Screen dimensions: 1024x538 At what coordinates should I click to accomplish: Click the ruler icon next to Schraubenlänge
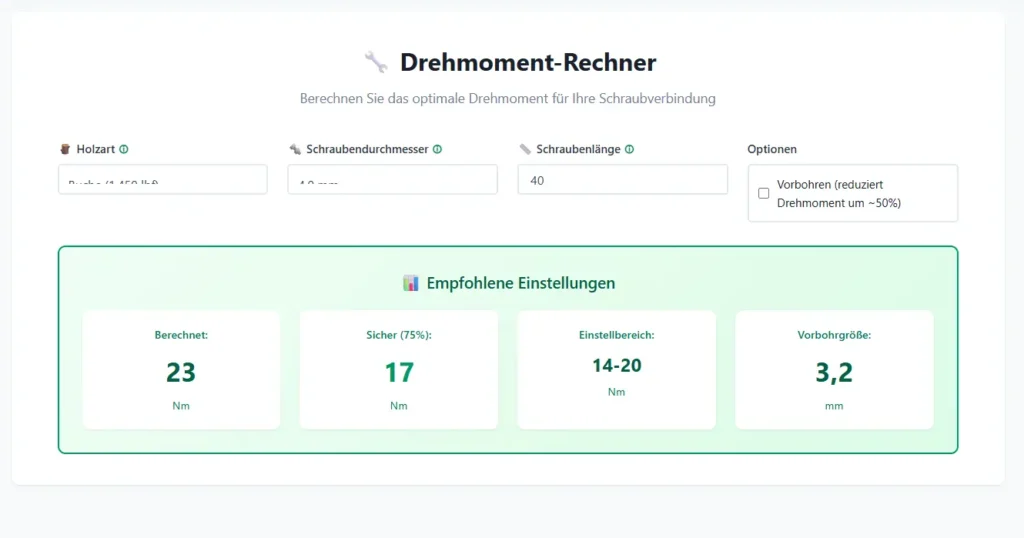coord(525,149)
